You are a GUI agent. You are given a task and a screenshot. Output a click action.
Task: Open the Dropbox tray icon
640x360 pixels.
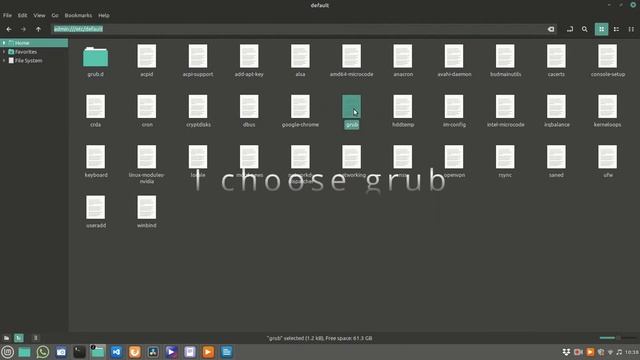coord(566,352)
